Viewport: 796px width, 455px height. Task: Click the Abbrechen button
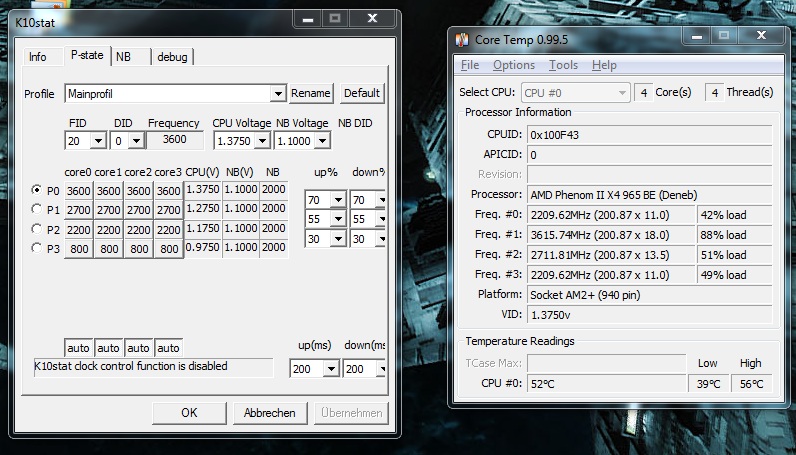coord(270,413)
